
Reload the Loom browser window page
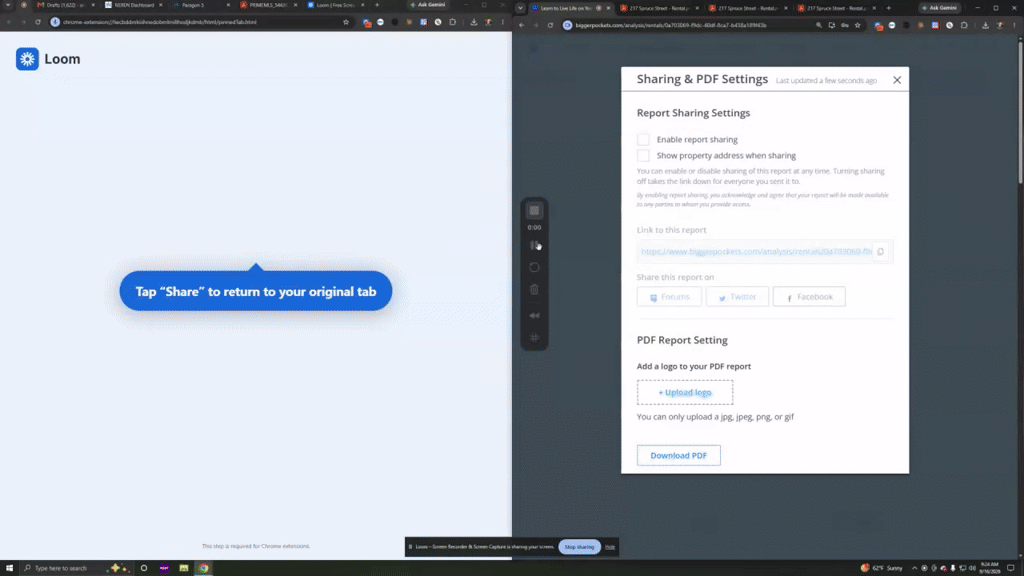pyautogui.click(x=38, y=22)
